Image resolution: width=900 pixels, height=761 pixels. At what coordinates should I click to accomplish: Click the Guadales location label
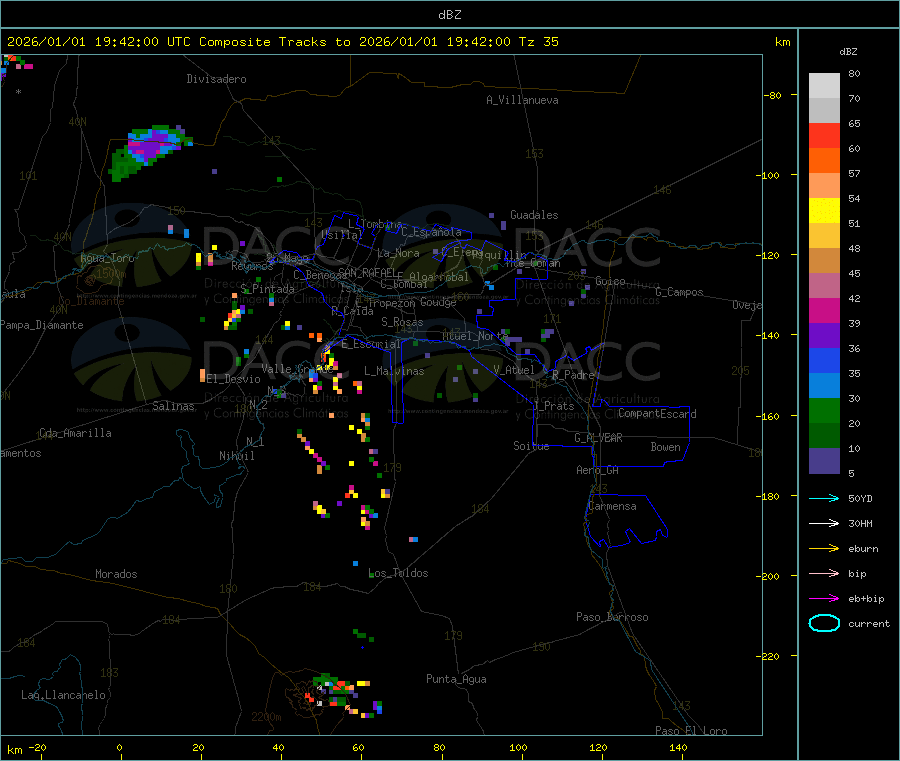pos(534,215)
